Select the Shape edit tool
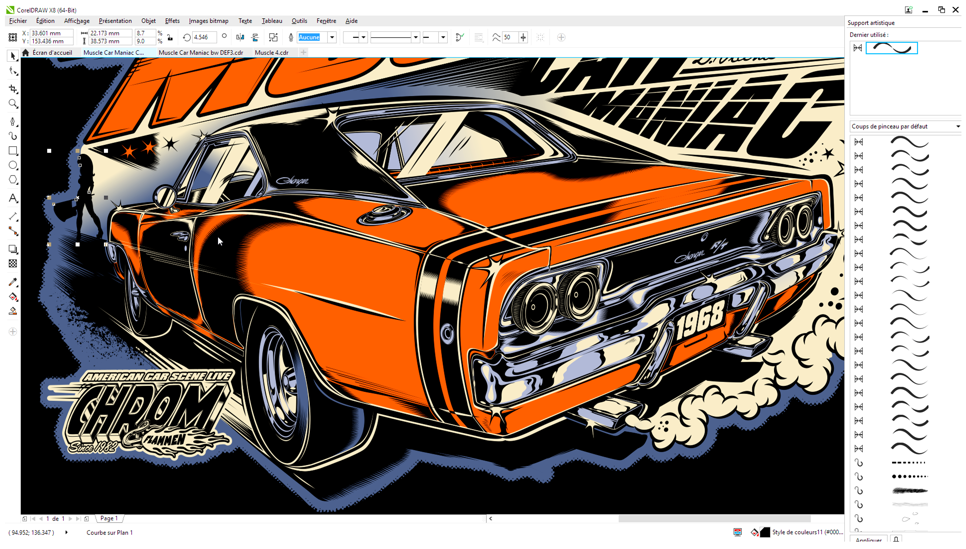966x549 pixels. [x=13, y=72]
